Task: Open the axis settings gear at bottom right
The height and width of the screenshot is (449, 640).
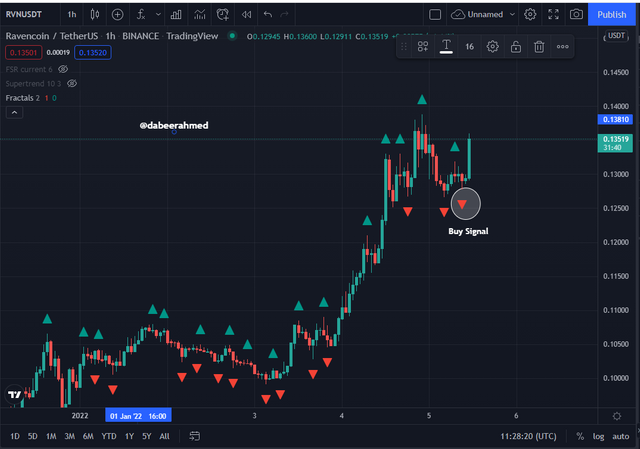Action: 617,416
